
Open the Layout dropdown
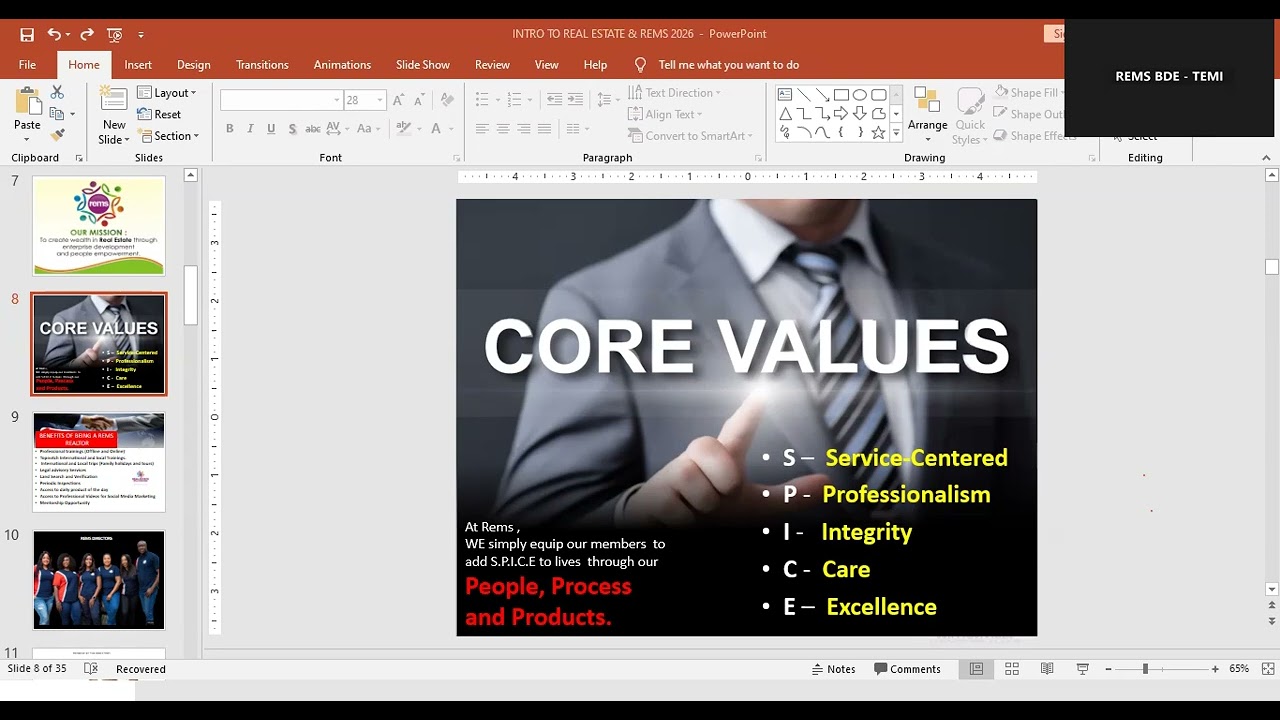(167, 93)
